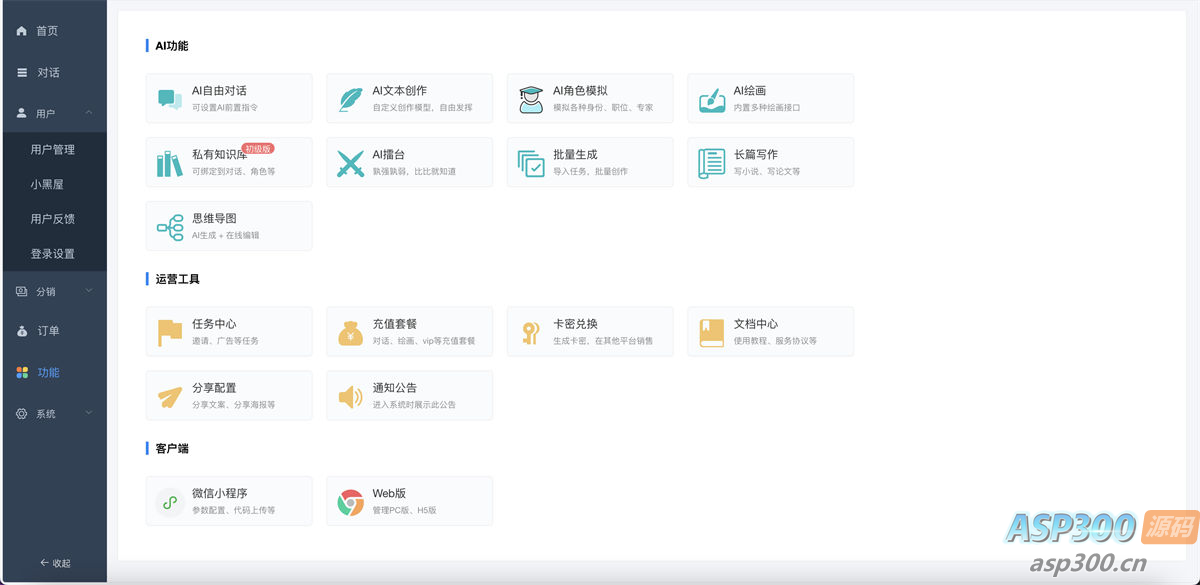The image size is (1200, 585).
Task: Click 收起 to collapse the sidebar
Action: pos(57,562)
